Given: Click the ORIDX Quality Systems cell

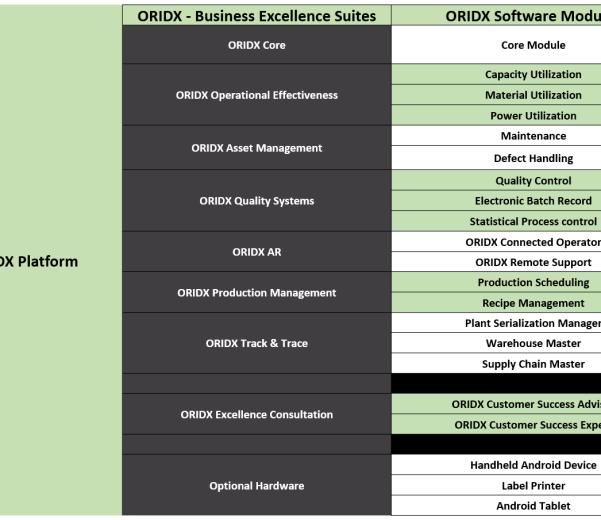Looking at the screenshot, I should coord(256,201).
